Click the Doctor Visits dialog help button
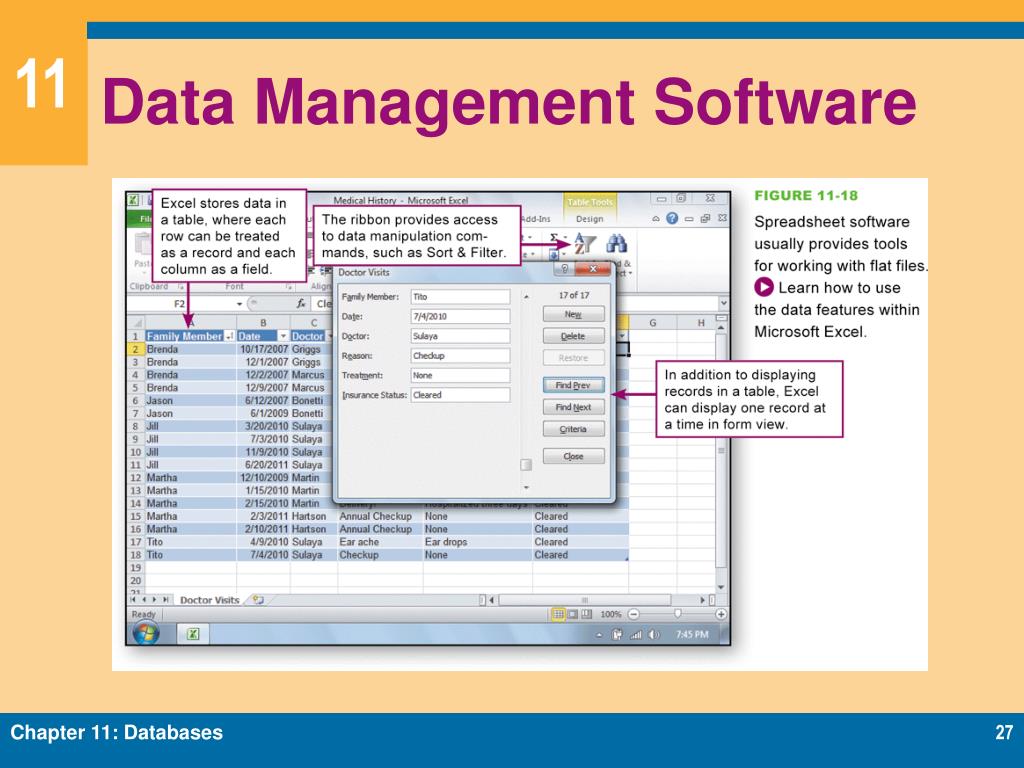 (x=565, y=269)
